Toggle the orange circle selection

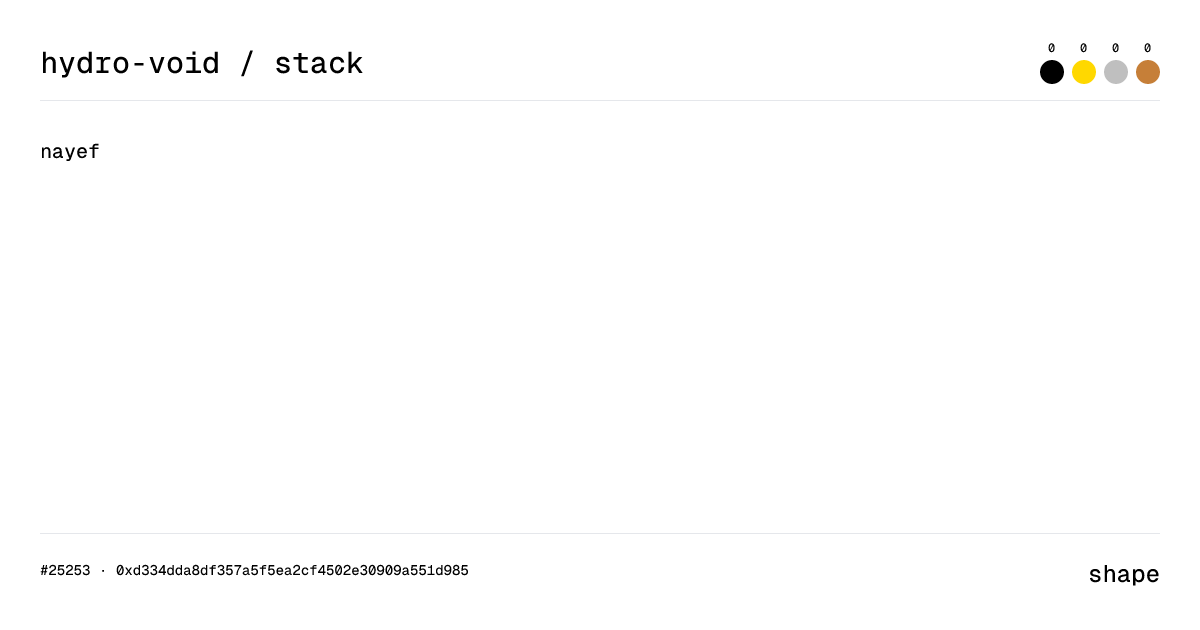pyautogui.click(x=1148, y=72)
